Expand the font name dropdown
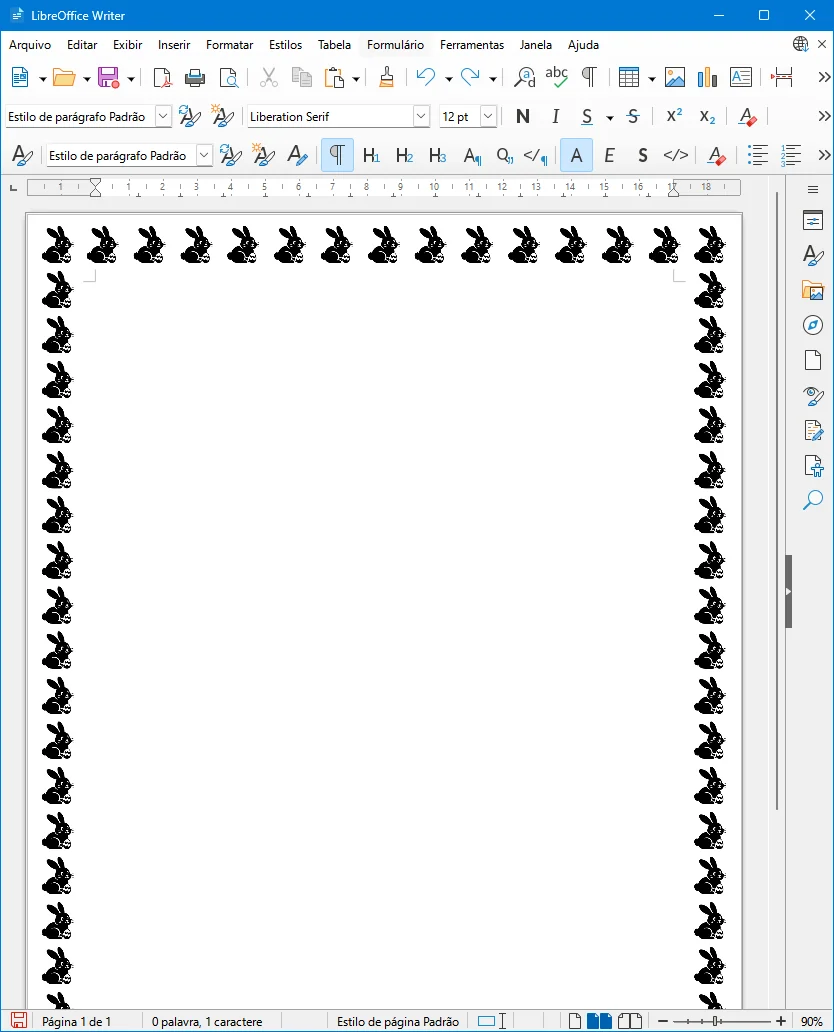The image size is (834, 1032). [421, 117]
